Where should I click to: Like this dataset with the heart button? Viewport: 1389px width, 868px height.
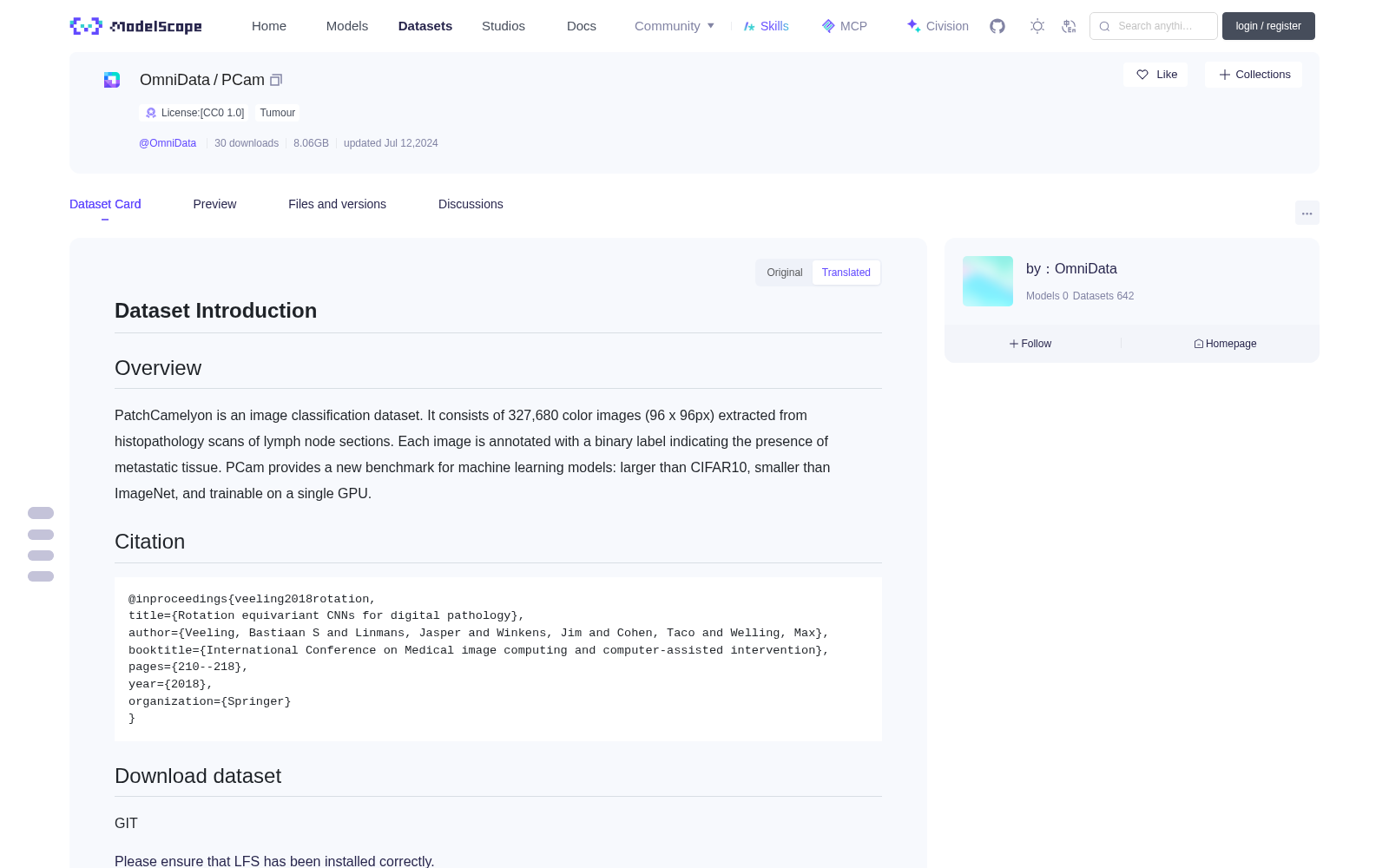[x=1156, y=75]
